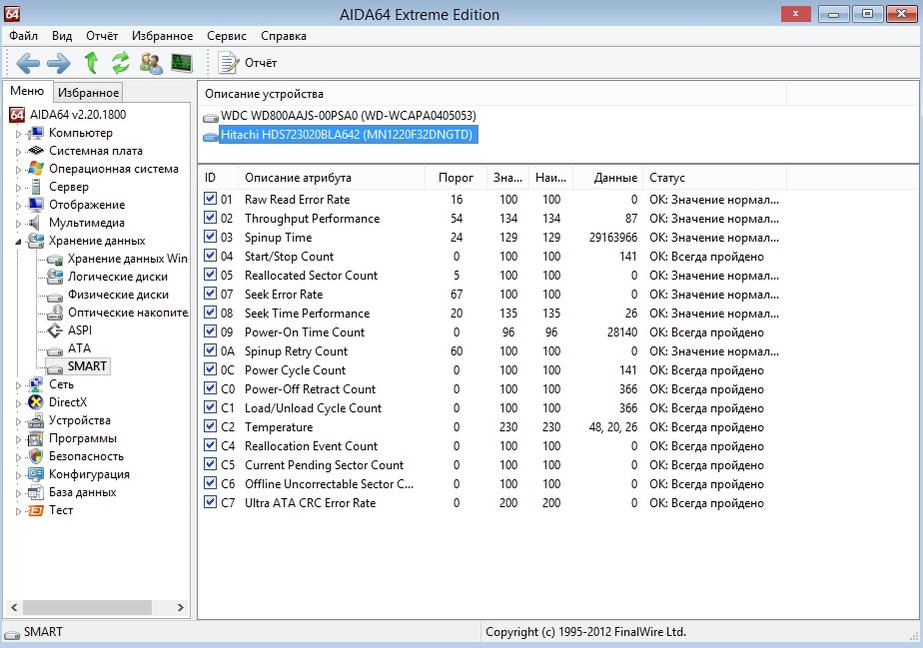Select the Hitachi HDS723020BLA642 drive
Viewport: 923px width, 648px height.
coord(340,135)
